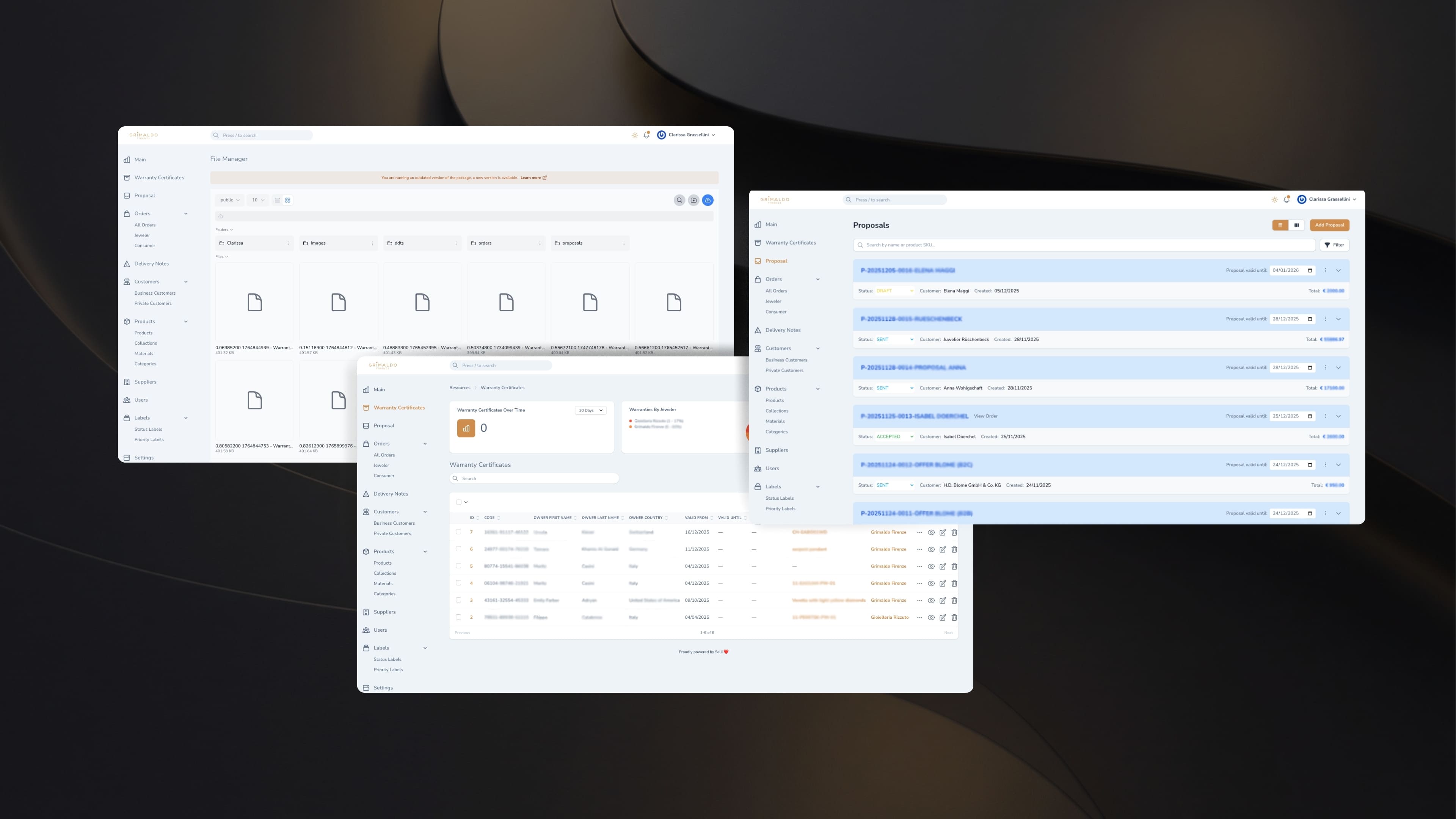Click the notification bell in Proposals window
The height and width of the screenshot is (819, 1456).
pos(1287,199)
